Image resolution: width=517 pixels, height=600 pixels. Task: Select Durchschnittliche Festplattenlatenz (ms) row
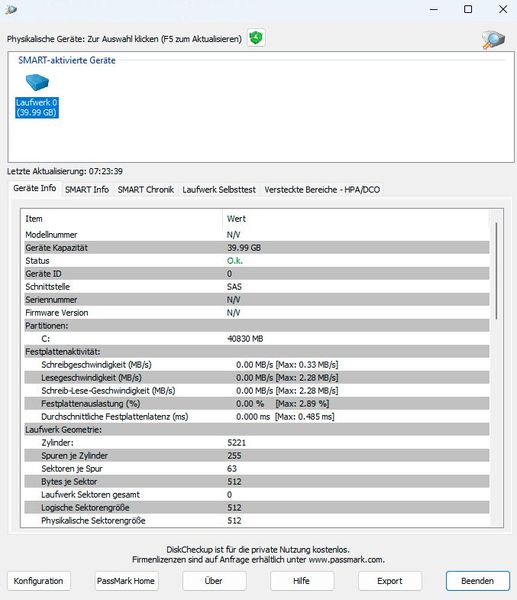pyautogui.click(x=257, y=417)
